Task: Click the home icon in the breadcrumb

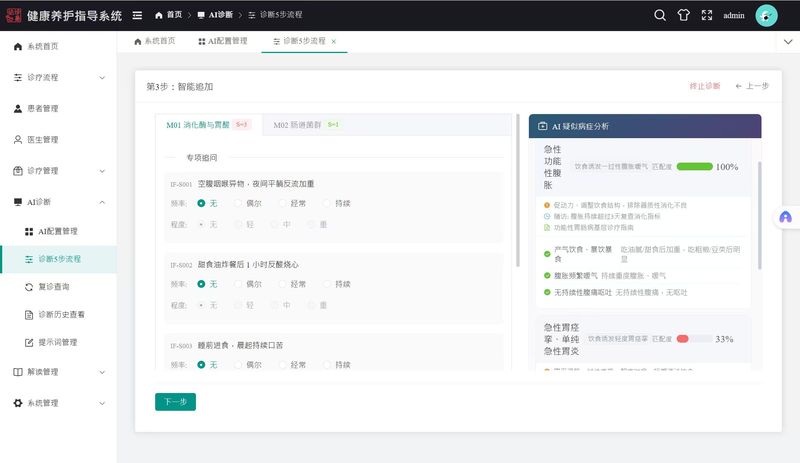Action: click(x=159, y=15)
